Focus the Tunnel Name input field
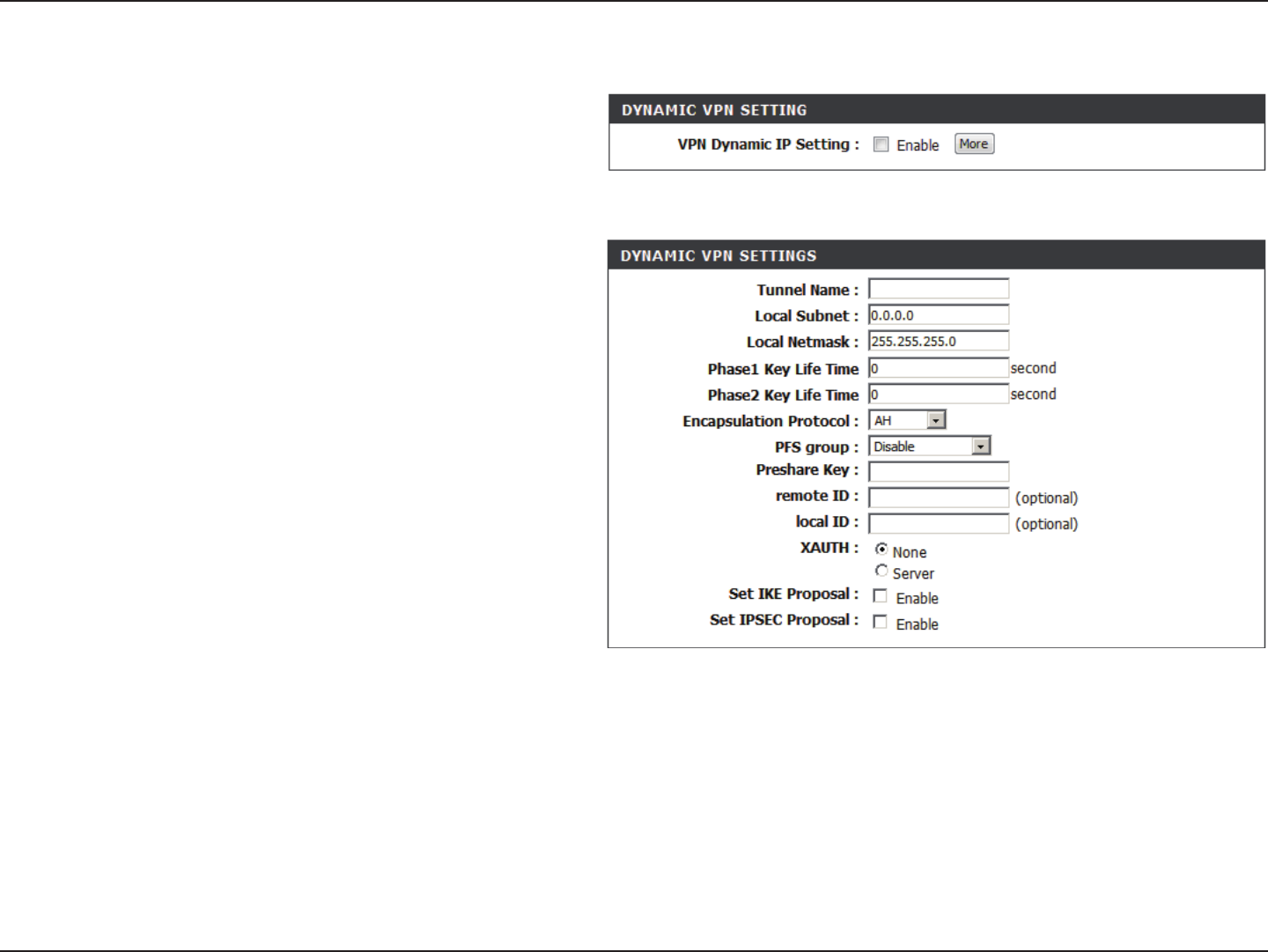1268x952 pixels. click(x=939, y=289)
